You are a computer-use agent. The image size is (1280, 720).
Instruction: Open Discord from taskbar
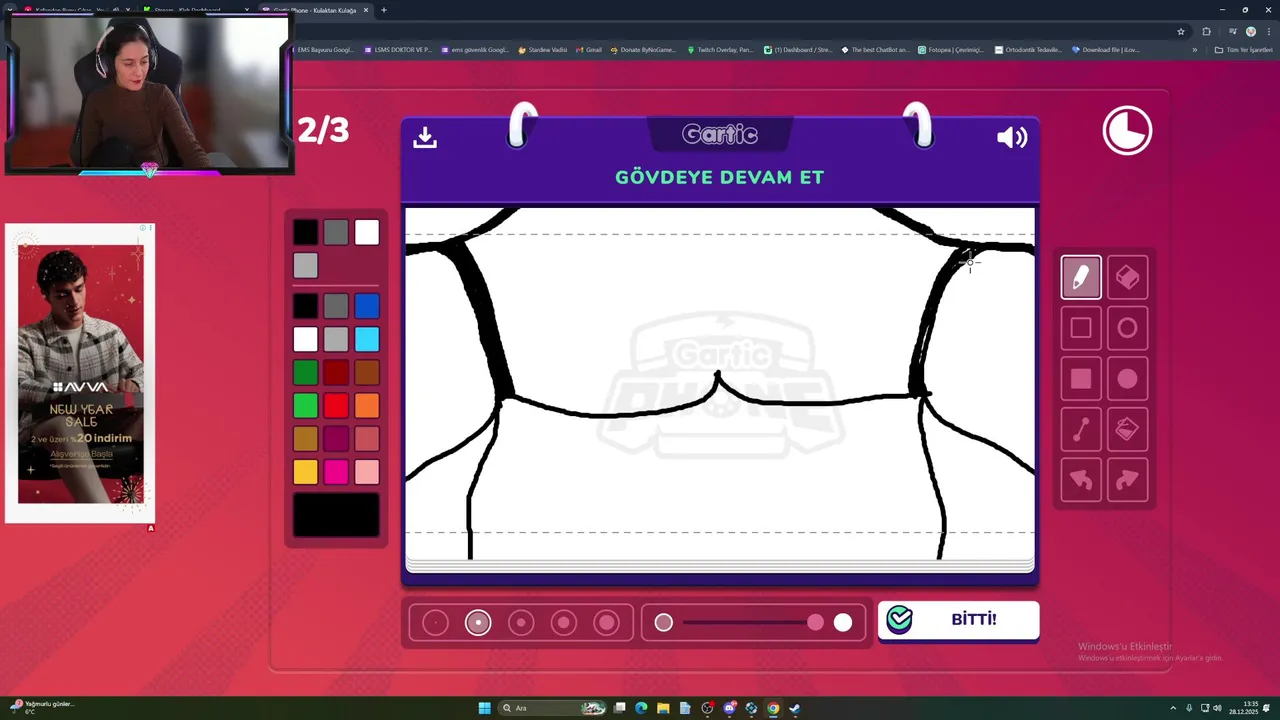click(x=729, y=708)
